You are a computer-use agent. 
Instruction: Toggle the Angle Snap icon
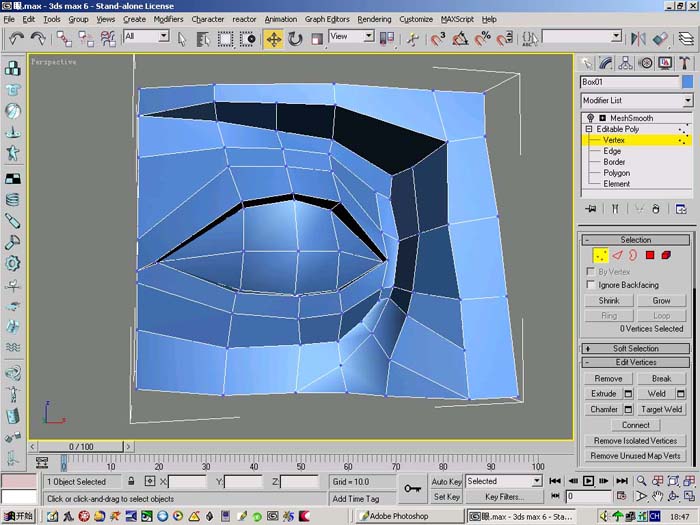tap(460, 39)
